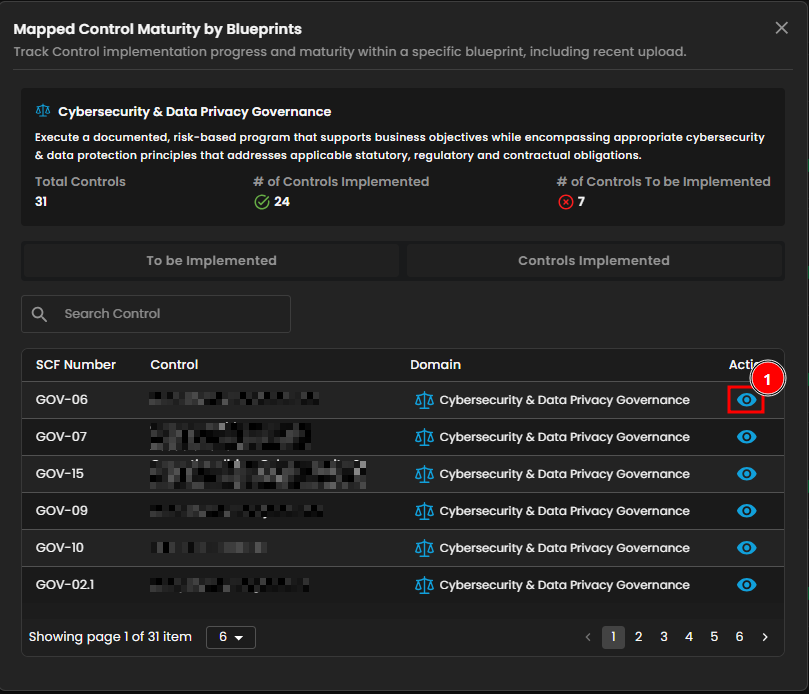
Task: Click the SCF Number column header
Action: [x=76, y=365]
